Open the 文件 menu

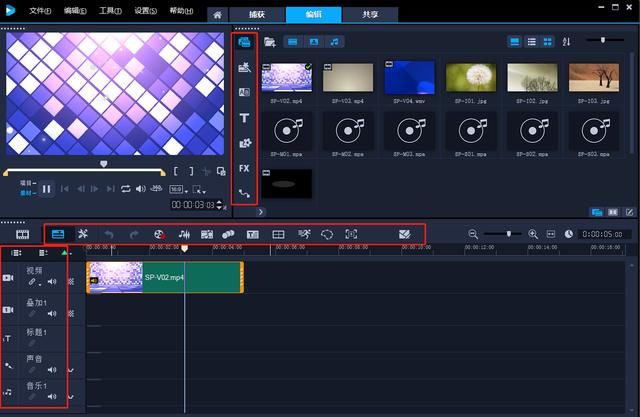pos(39,11)
